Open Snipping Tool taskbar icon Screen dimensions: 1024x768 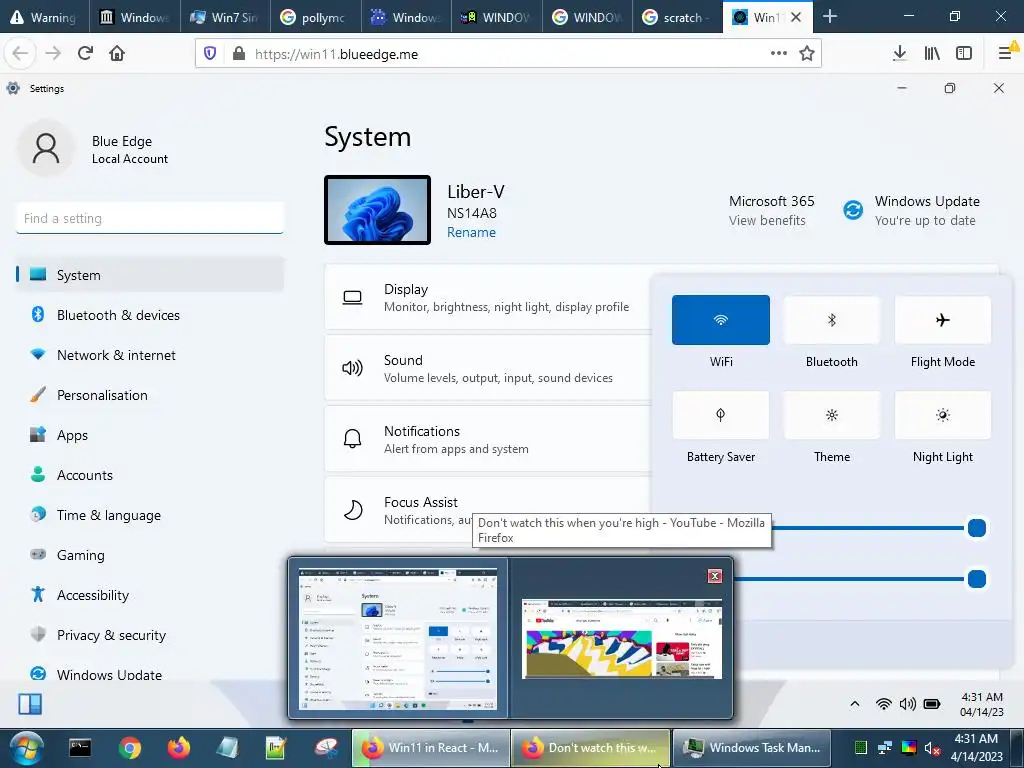pos(326,748)
